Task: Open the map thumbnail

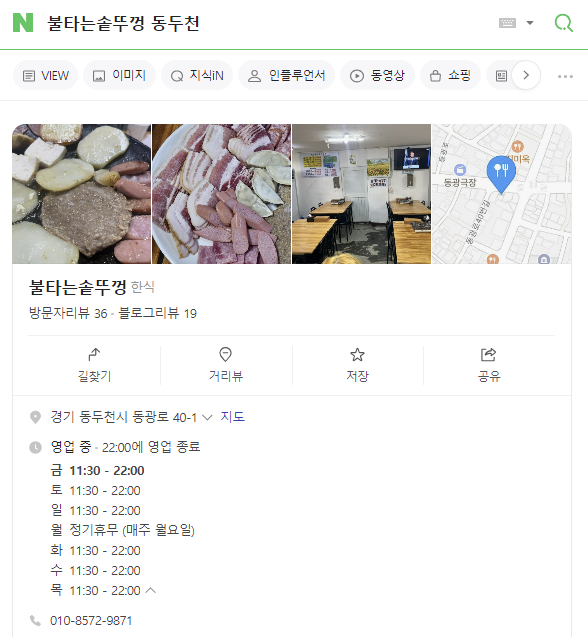Action: 501,194
